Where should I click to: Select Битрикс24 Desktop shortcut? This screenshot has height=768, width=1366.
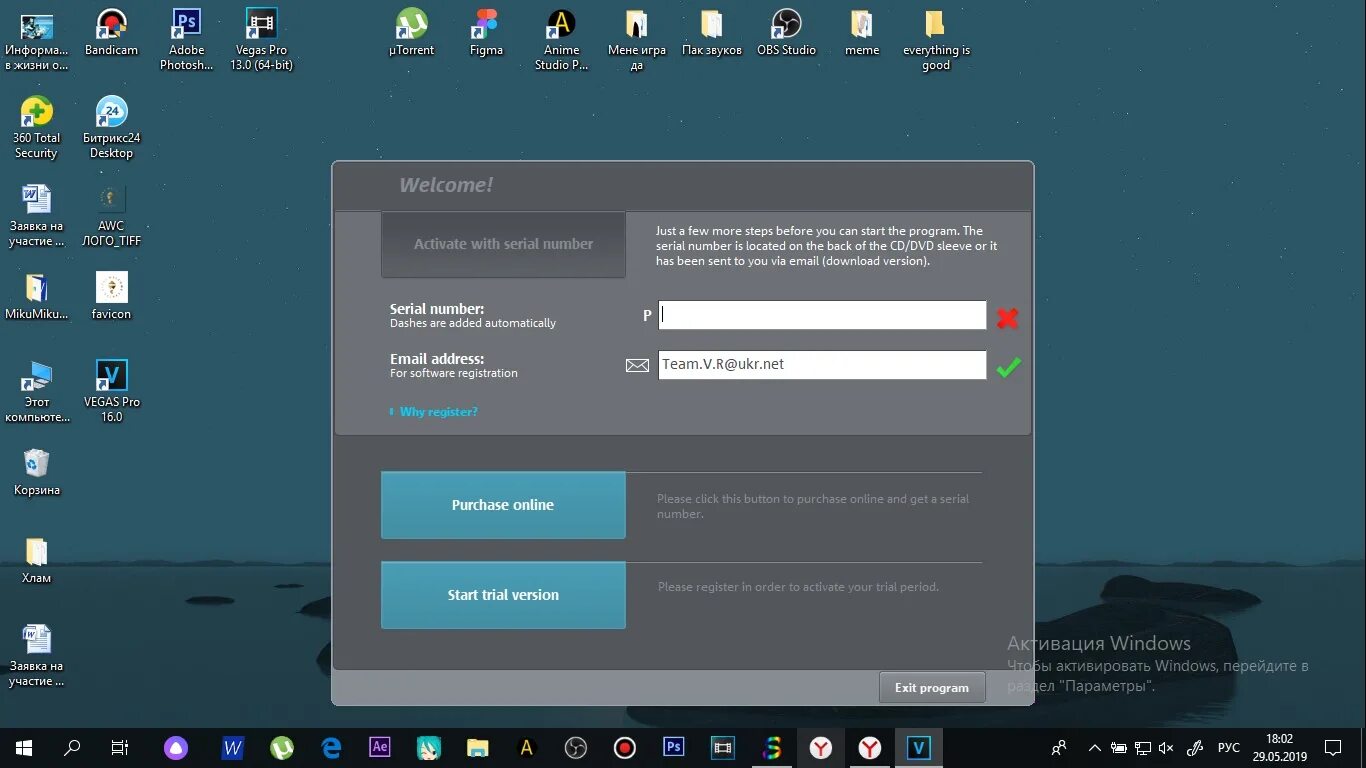[x=111, y=128]
